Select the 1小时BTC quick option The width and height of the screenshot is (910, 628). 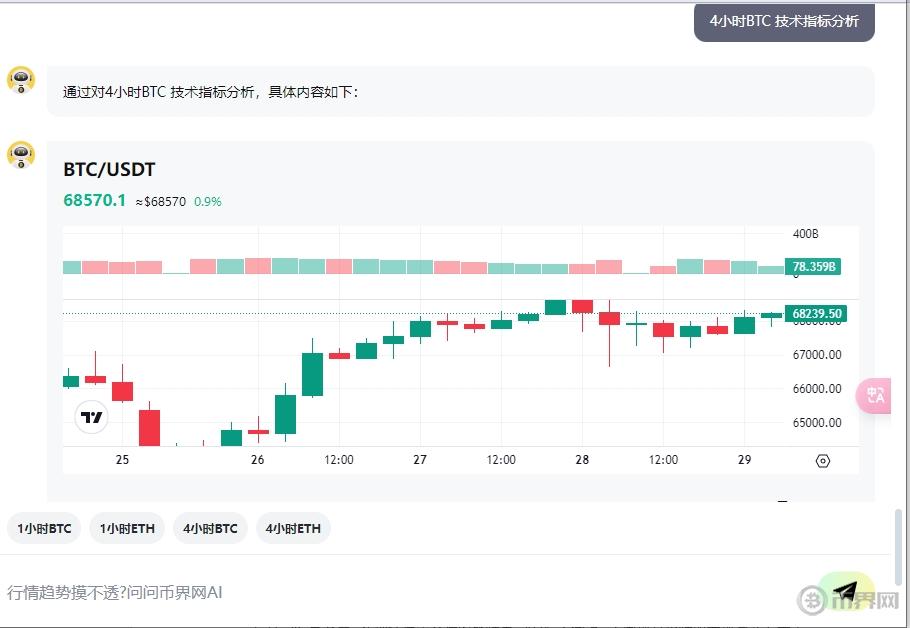pos(44,528)
